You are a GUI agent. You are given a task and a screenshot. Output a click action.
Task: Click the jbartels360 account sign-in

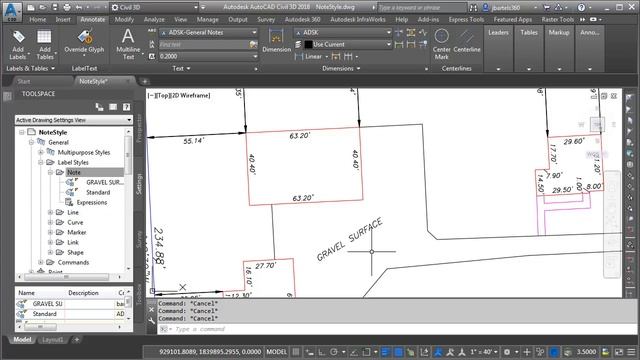[506, 7]
